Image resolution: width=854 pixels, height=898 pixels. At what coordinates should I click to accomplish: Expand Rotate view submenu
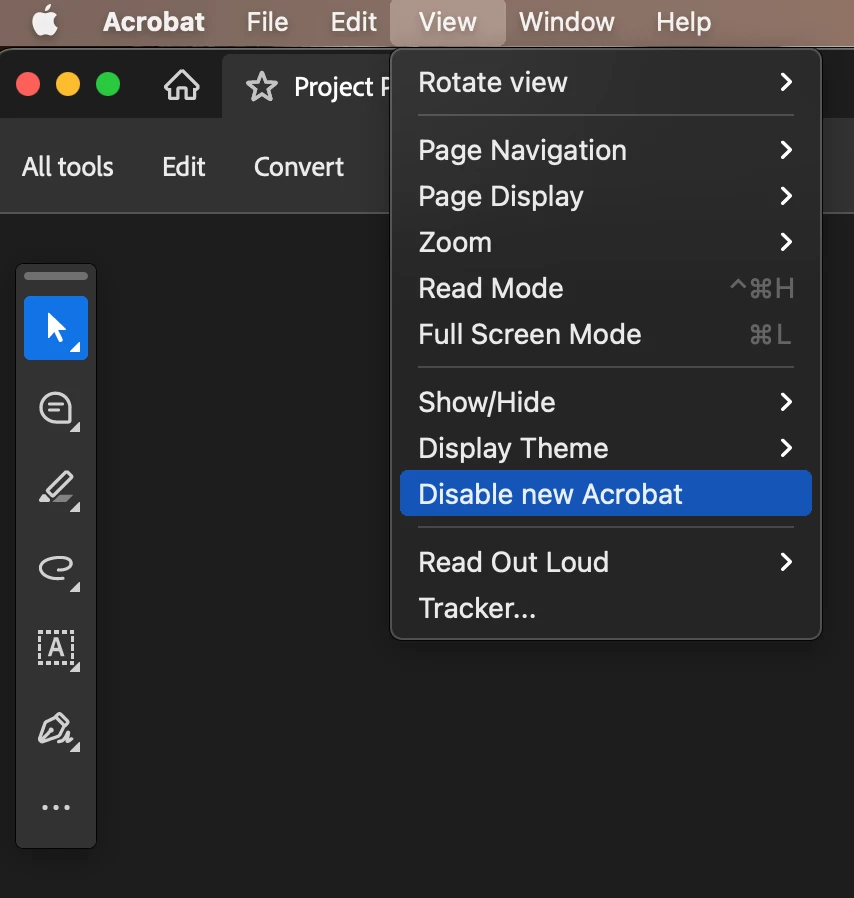(x=605, y=82)
